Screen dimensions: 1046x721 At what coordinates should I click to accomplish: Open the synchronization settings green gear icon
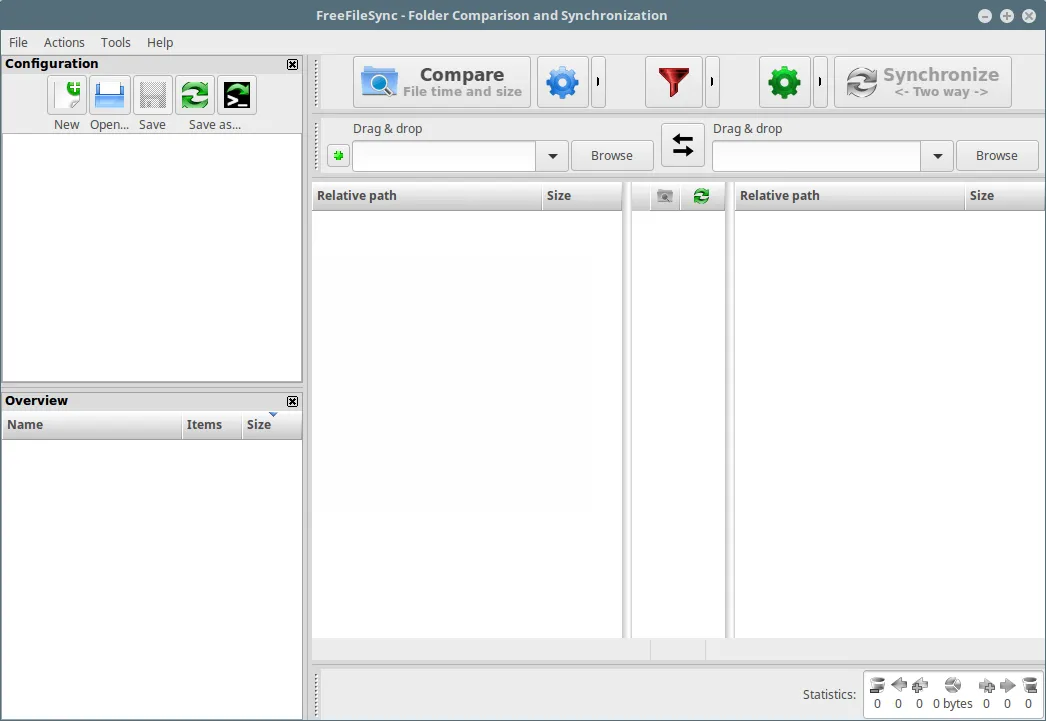coord(784,82)
